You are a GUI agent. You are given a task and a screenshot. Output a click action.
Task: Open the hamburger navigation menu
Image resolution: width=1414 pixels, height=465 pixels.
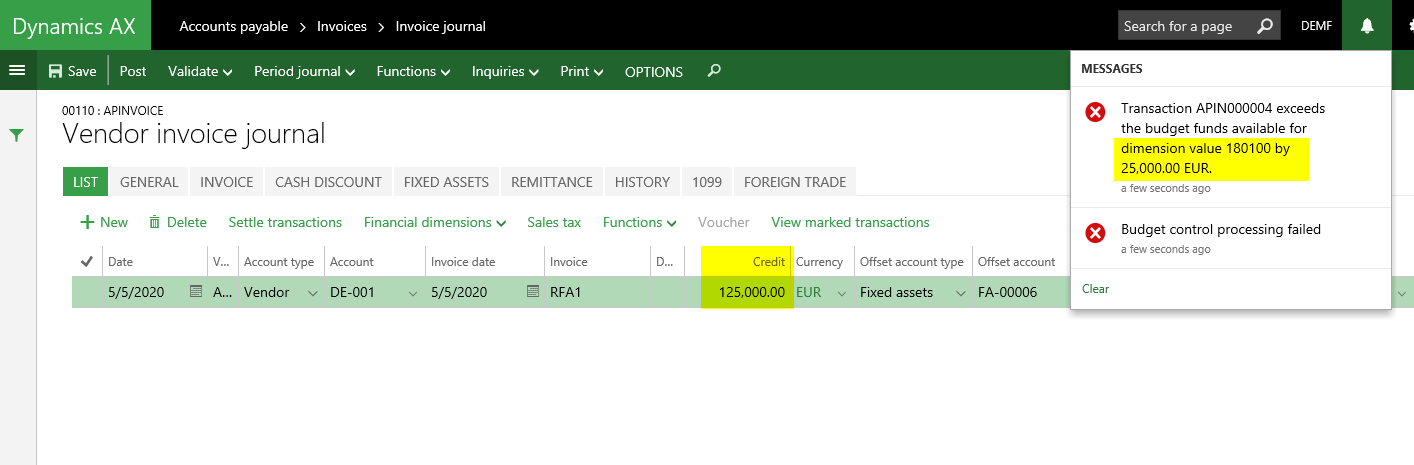[x=17, y=70]
